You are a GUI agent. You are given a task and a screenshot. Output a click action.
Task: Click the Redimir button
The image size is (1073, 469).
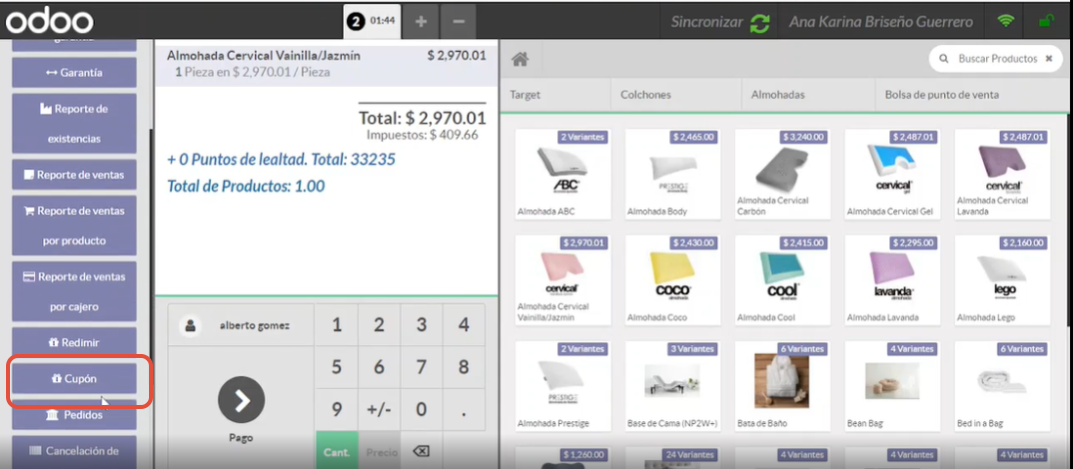point(74,342)
